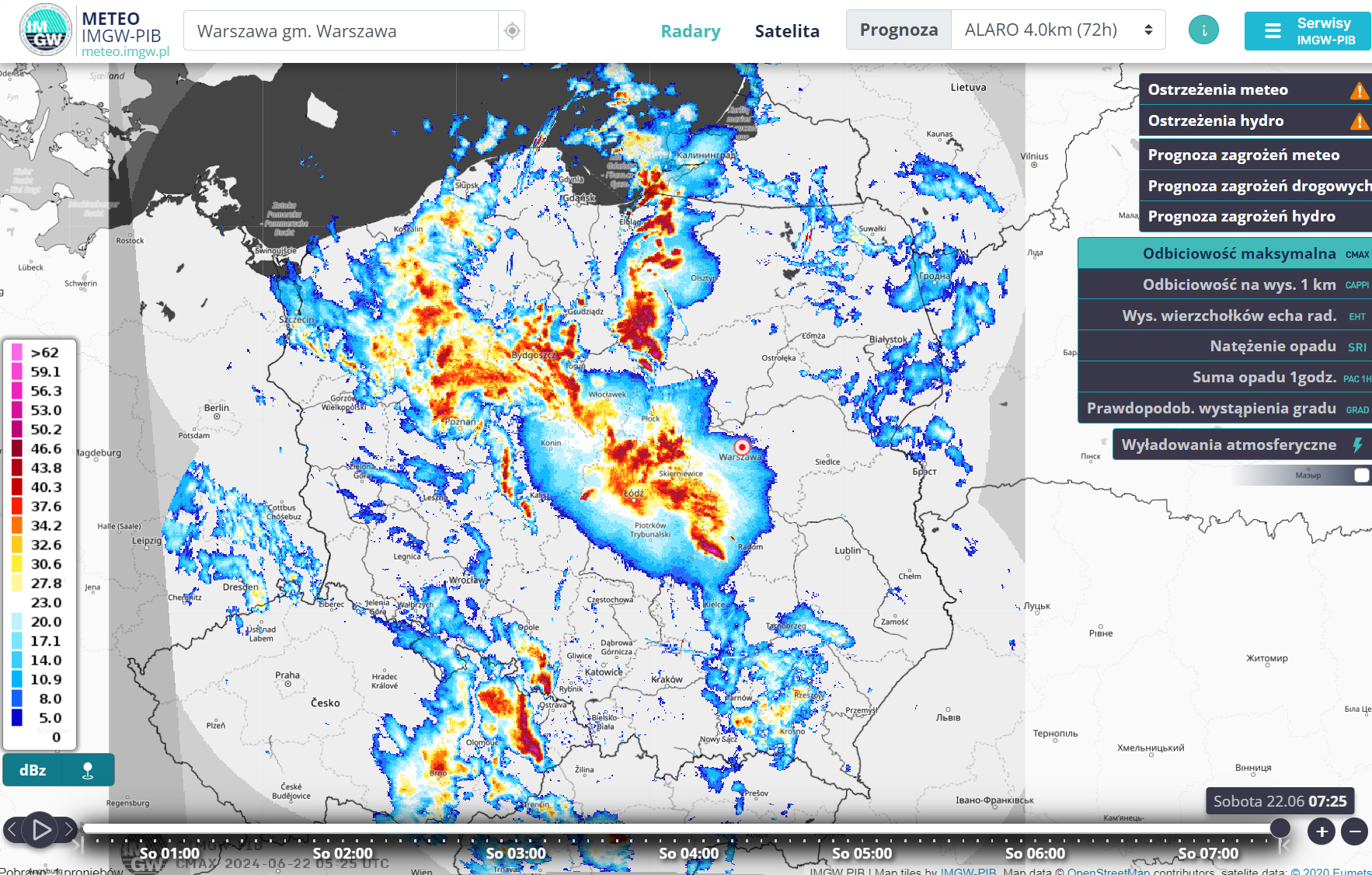Select Odbiciowość na wys. 1 km CAPPI

1224,284
